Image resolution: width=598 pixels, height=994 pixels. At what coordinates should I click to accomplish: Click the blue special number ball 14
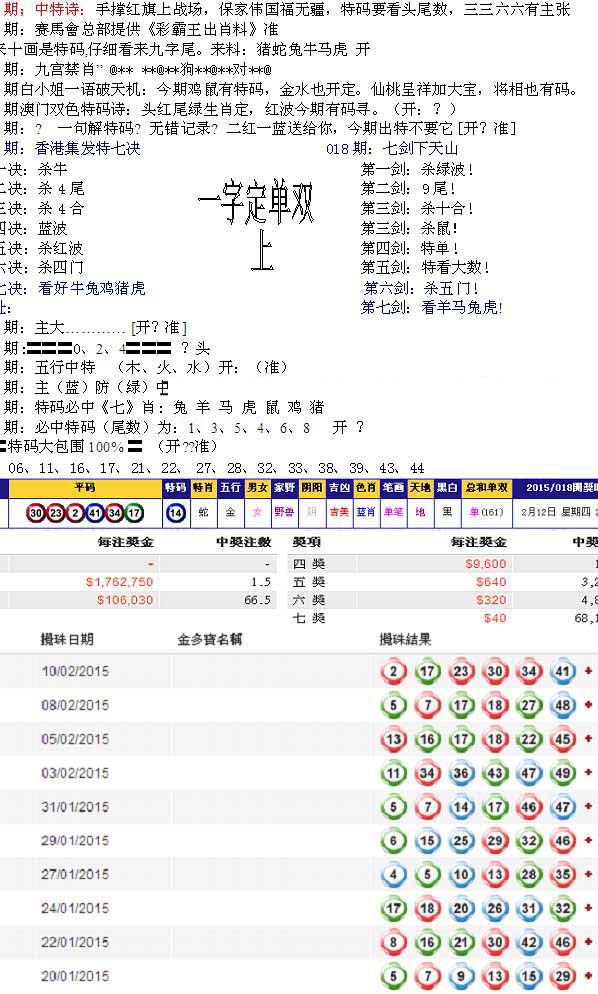pos(176,512)
